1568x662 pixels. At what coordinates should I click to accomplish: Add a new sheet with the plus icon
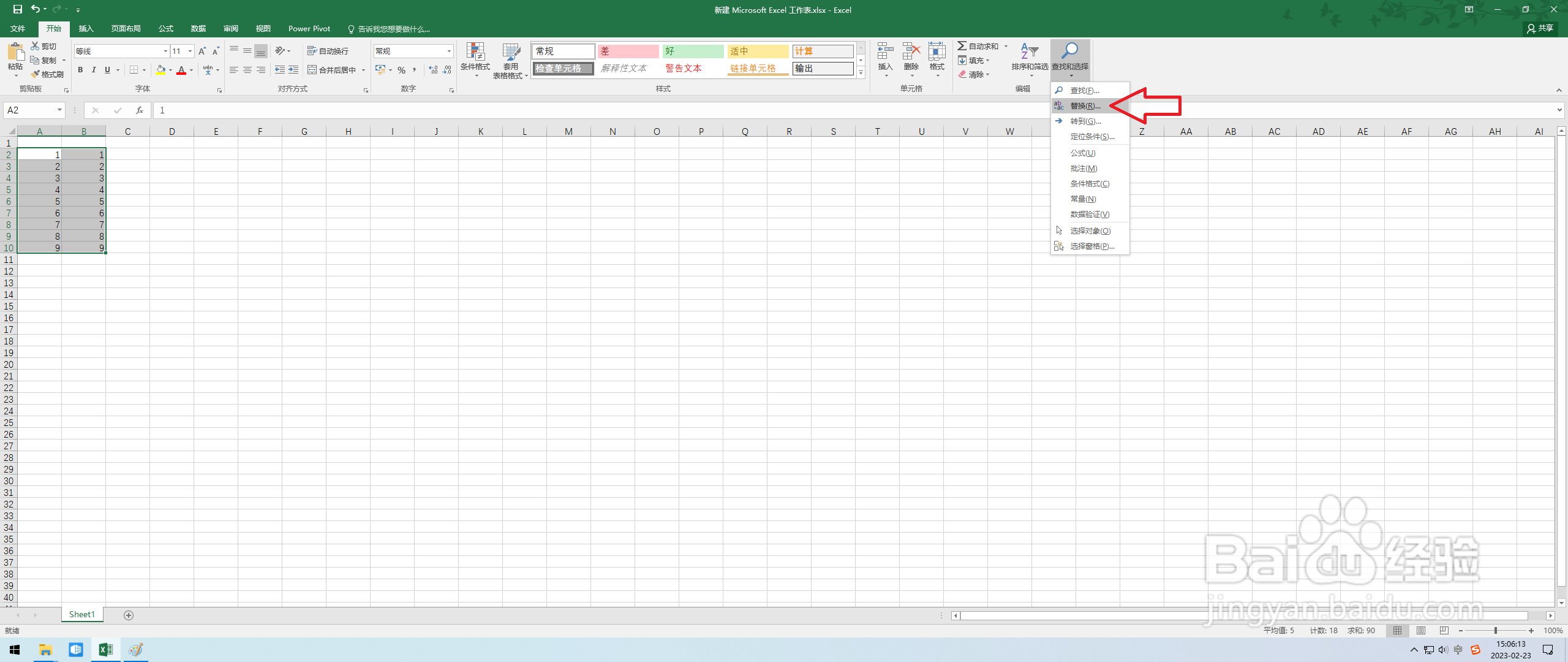(x=129, y=615)
